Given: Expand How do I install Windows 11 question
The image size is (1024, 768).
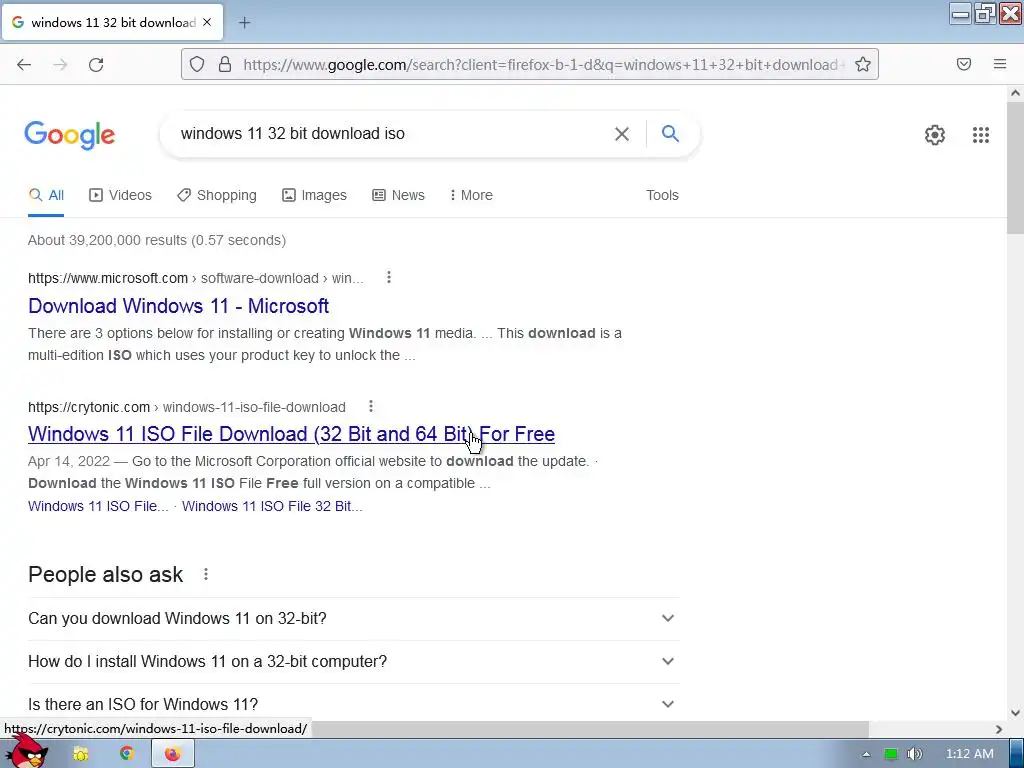Looking at the screenshot, I should pyautogui.click(x=353, y=662).
